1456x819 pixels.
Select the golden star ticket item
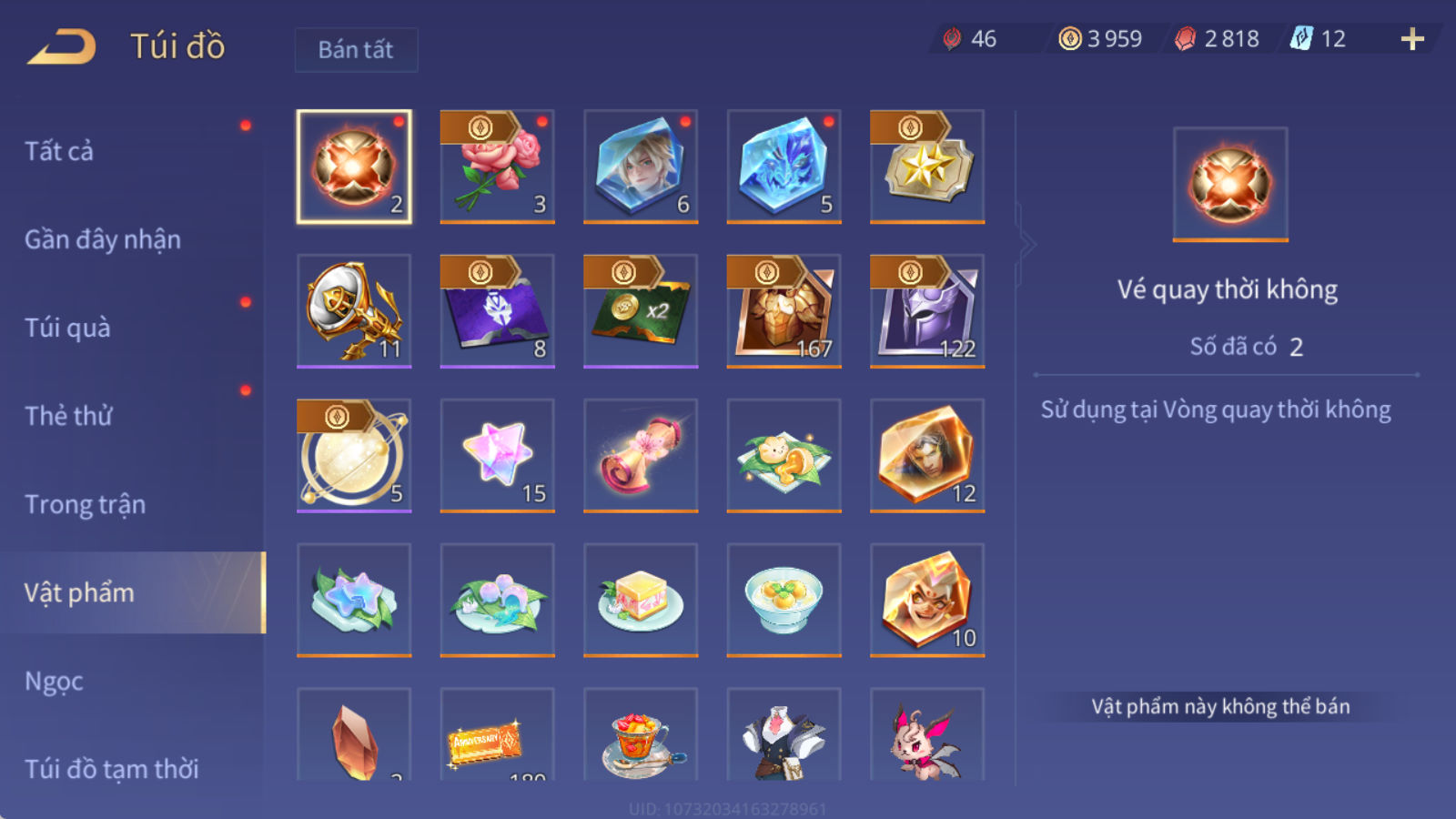(x=927, y=167)
